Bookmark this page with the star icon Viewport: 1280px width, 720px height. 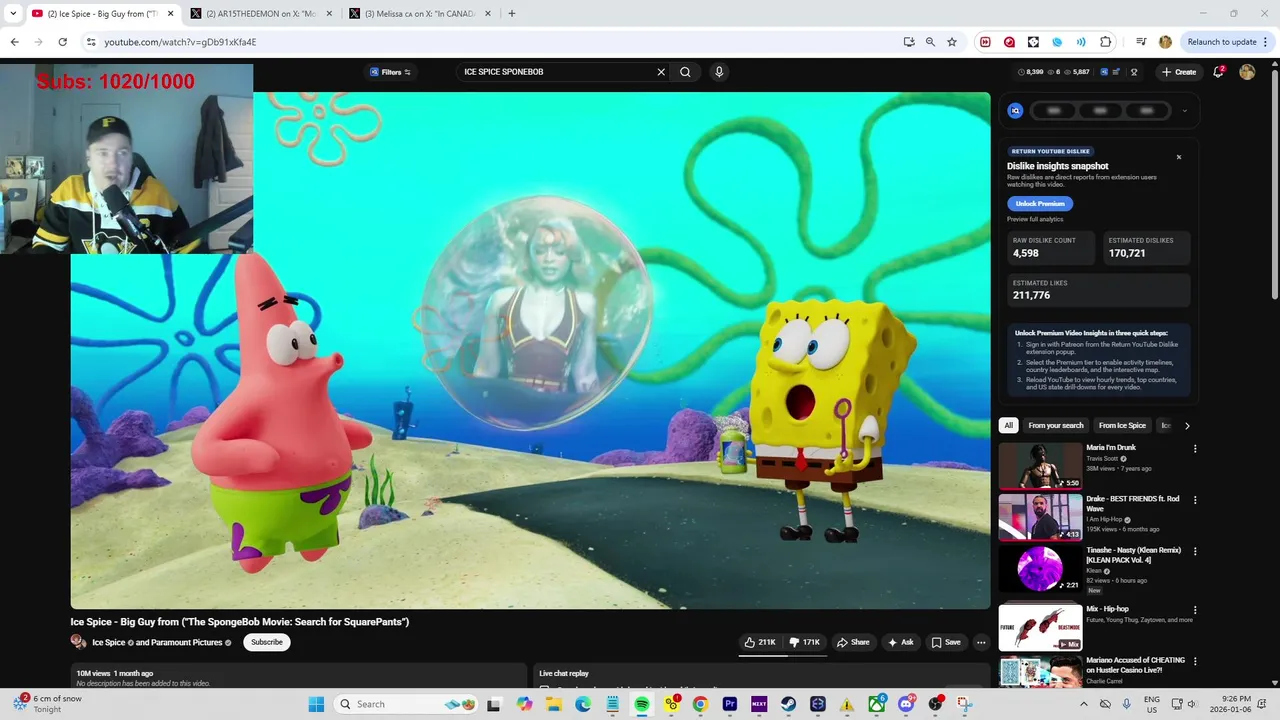tap(952, 42)
